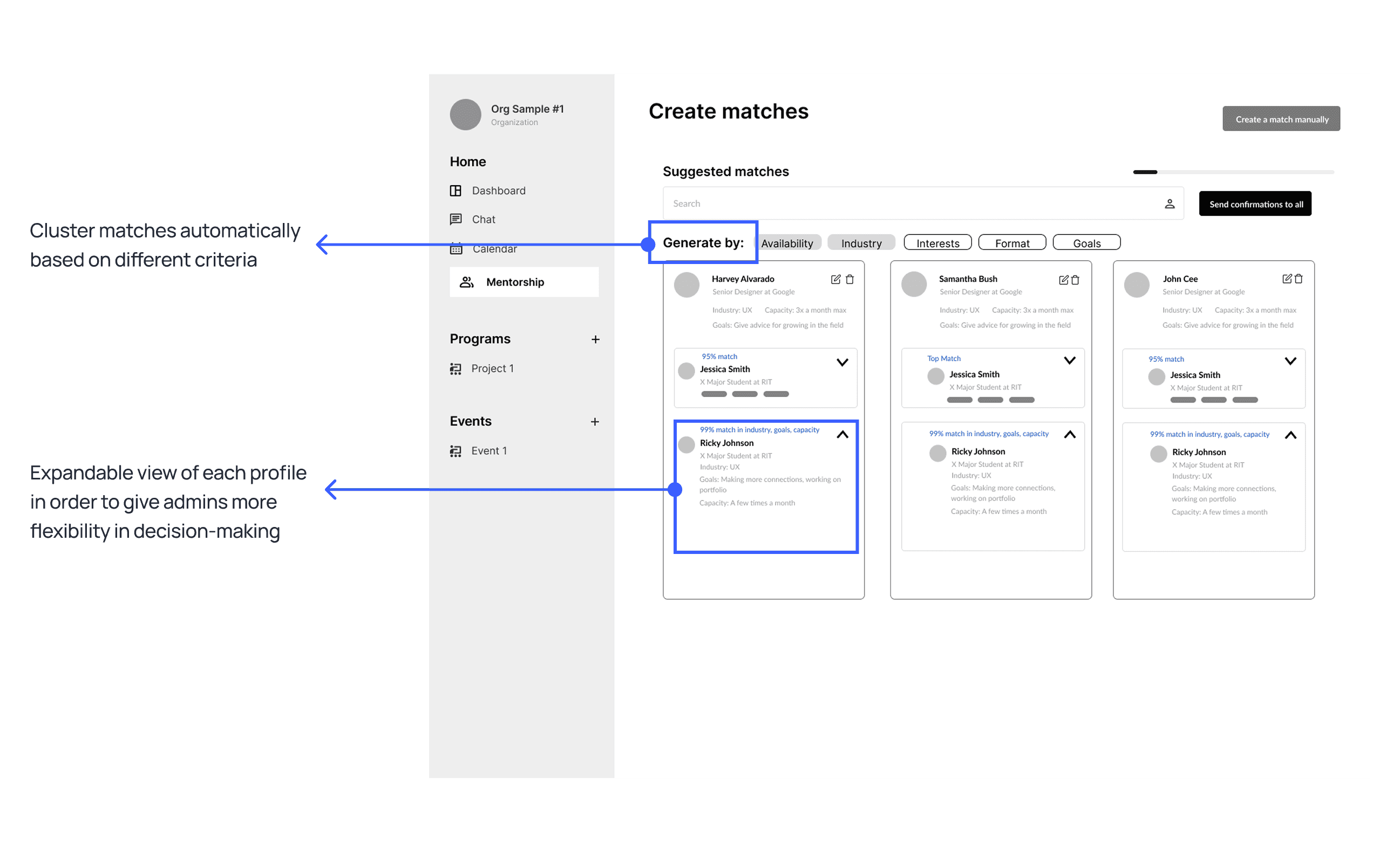Viewport: 1400px width, 852px height.
Task: Click trash icon on John Cee card
Action: [x=1299, y=279]
